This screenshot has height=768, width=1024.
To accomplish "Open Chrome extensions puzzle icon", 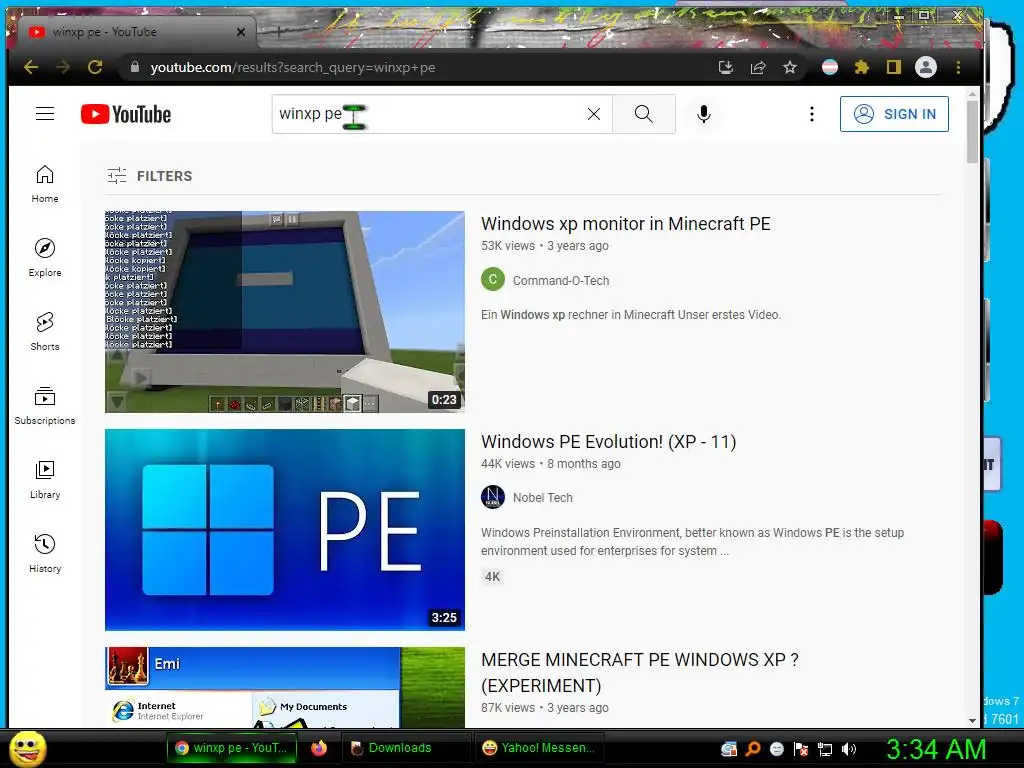I will point(862,67).
